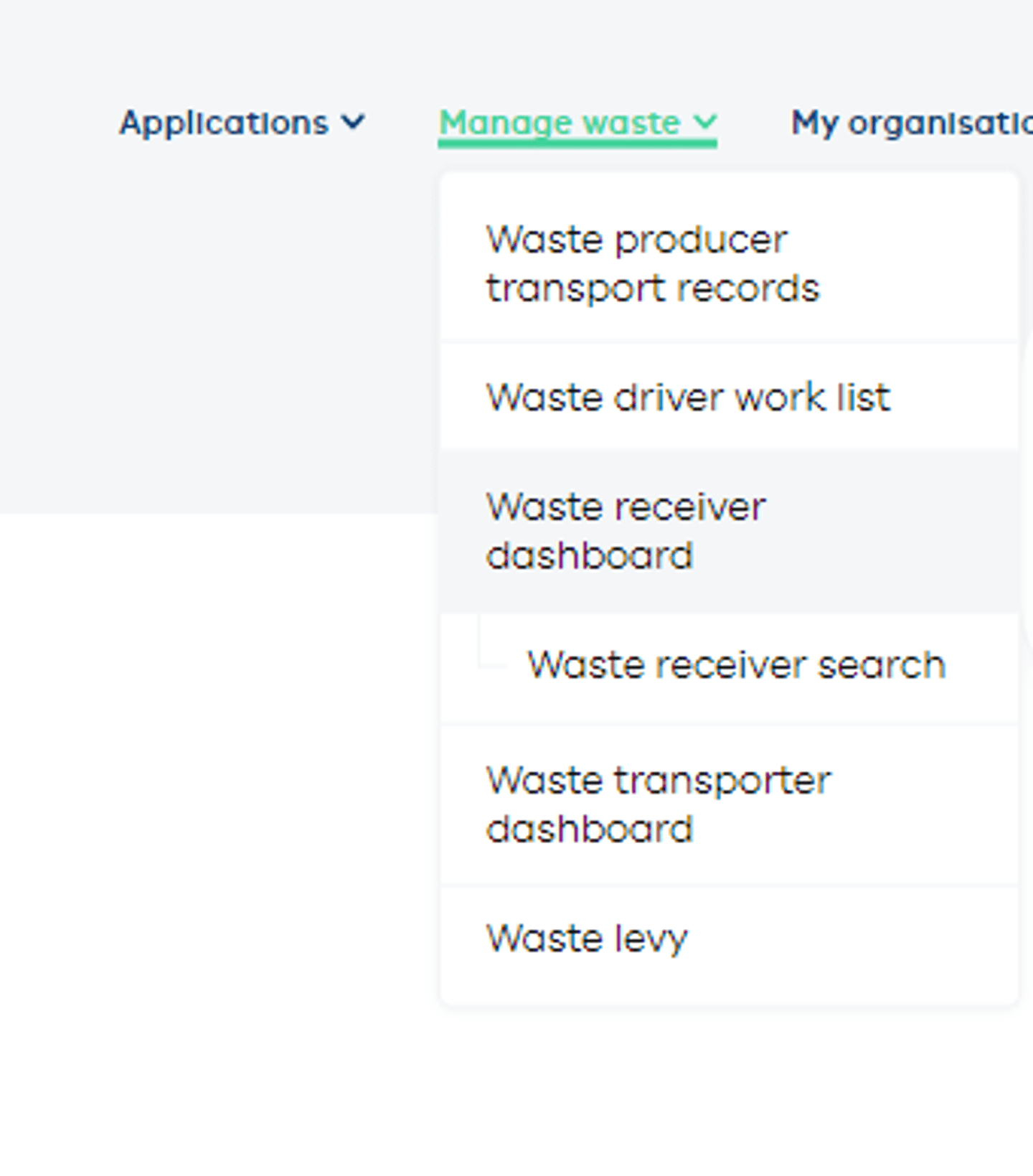Select My organisation in the navigation bar
Viewport: 1033px width, 1176px height.
911,122
